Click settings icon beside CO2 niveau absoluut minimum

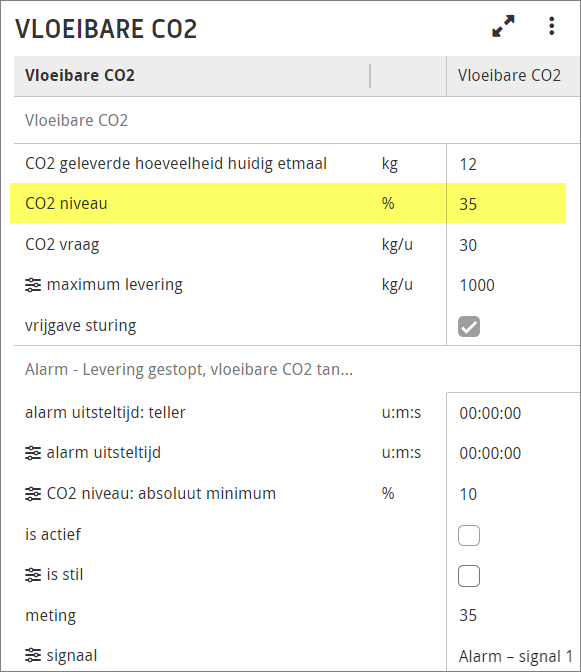click(x=33, y=494)
